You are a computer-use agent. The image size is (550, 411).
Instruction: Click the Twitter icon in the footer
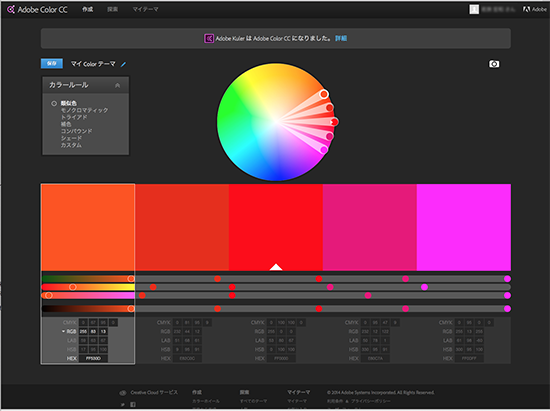tap(122, 405)
